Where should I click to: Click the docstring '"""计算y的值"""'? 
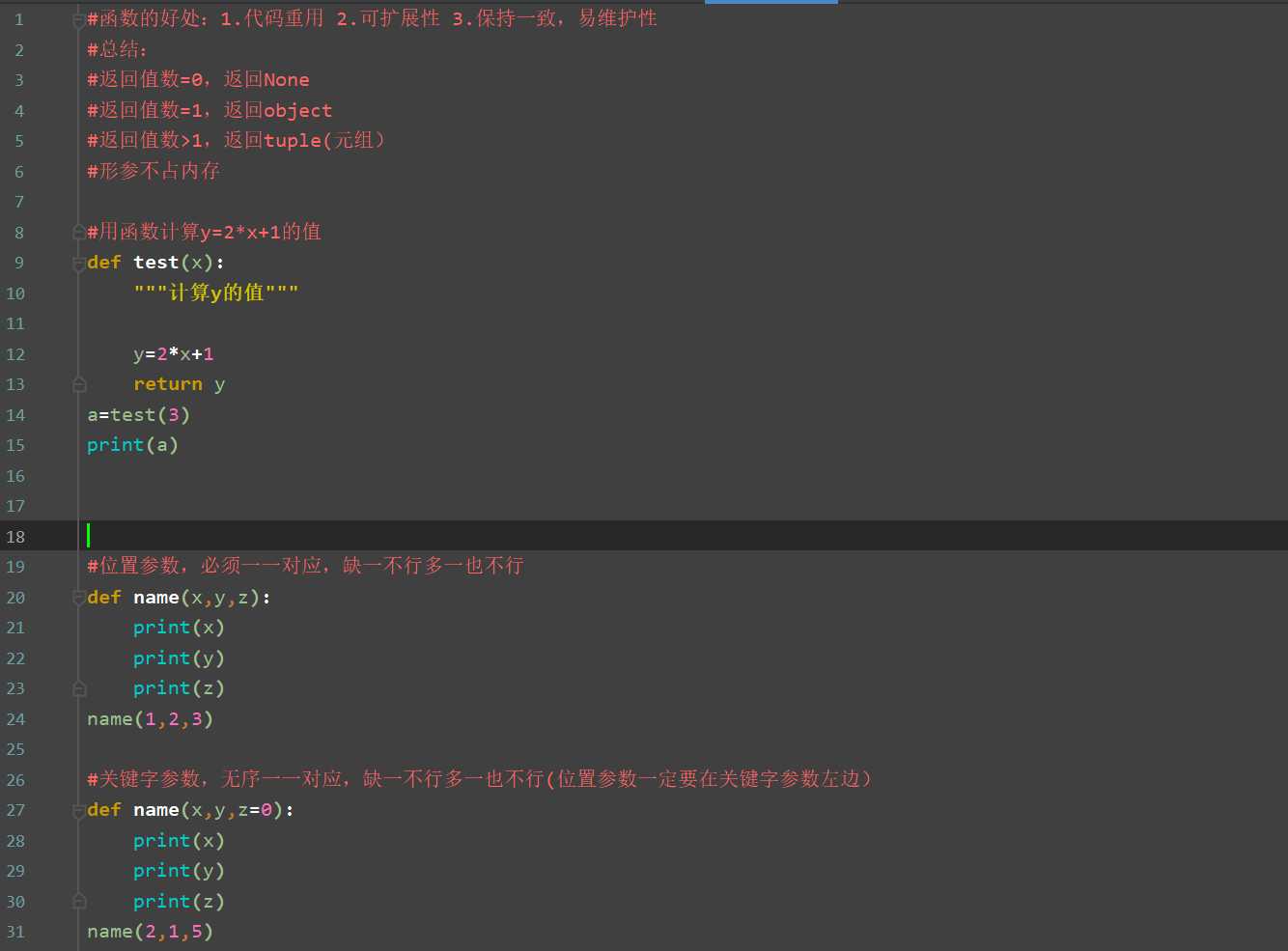click(x=216, y=293)
